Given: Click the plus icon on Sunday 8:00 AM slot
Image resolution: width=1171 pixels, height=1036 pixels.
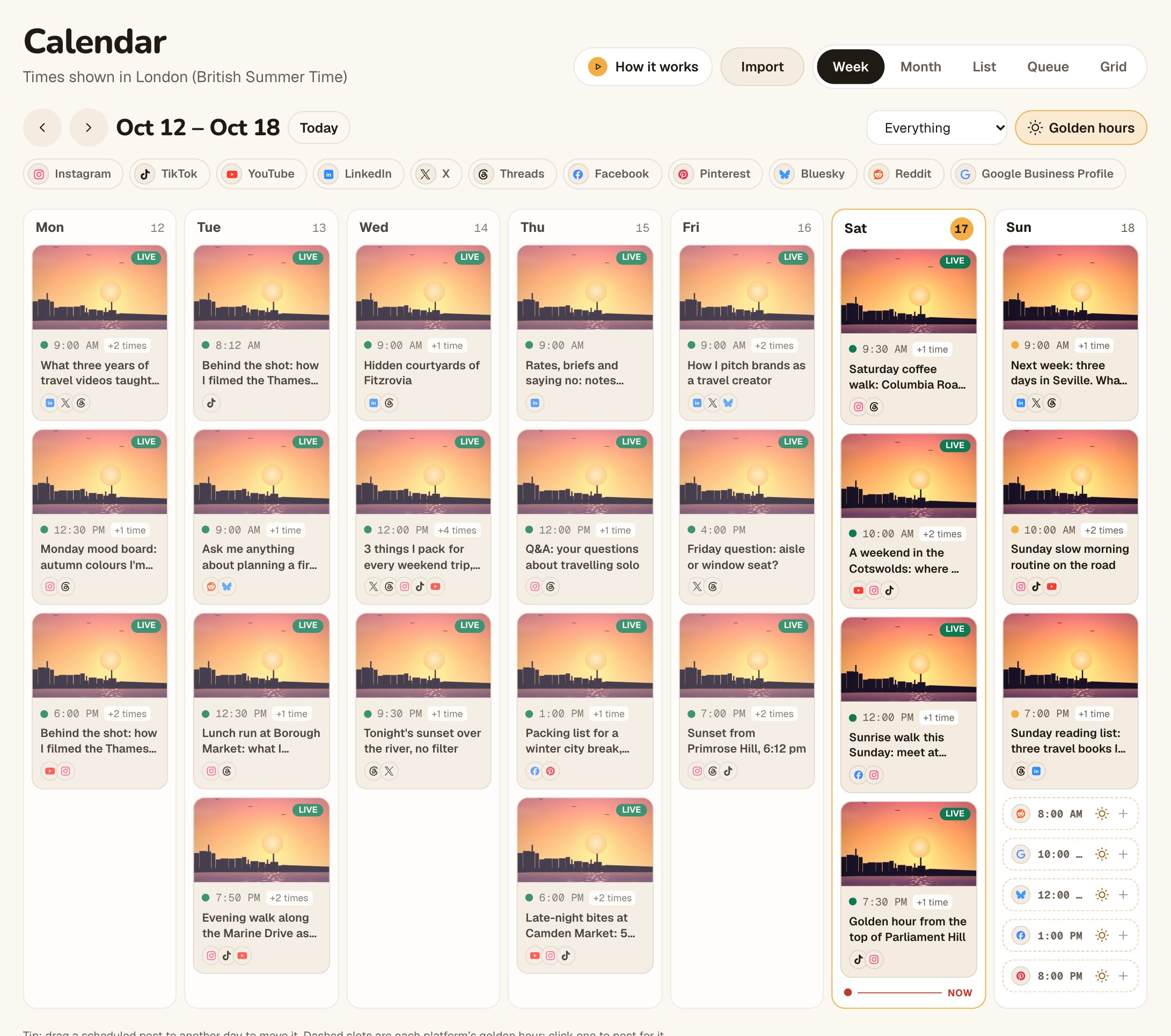Looking at the screenshot, I should pyautogui.click(x=1123, y=814).
